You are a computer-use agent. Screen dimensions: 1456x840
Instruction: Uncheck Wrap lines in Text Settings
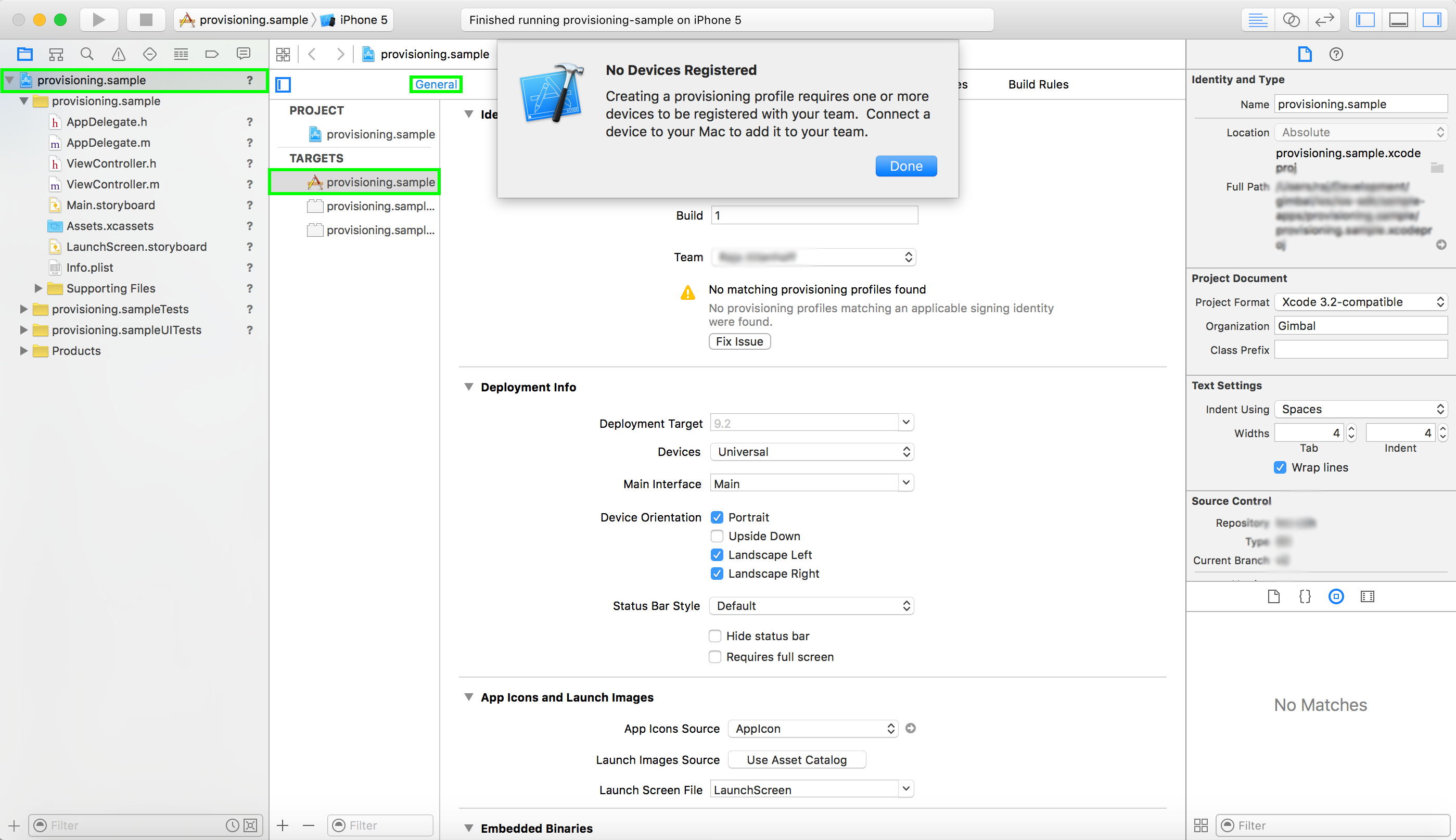pos(1280,468)
